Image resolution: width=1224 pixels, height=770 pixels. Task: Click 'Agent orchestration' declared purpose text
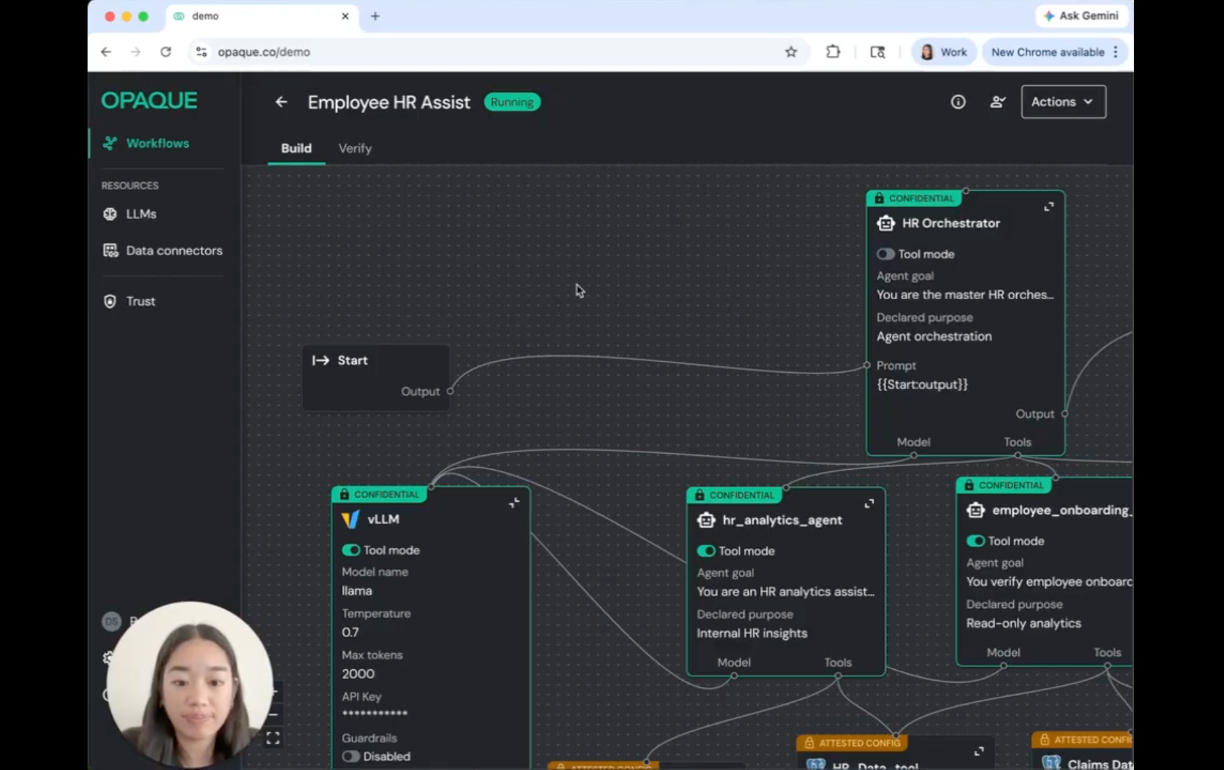[934, 336]
